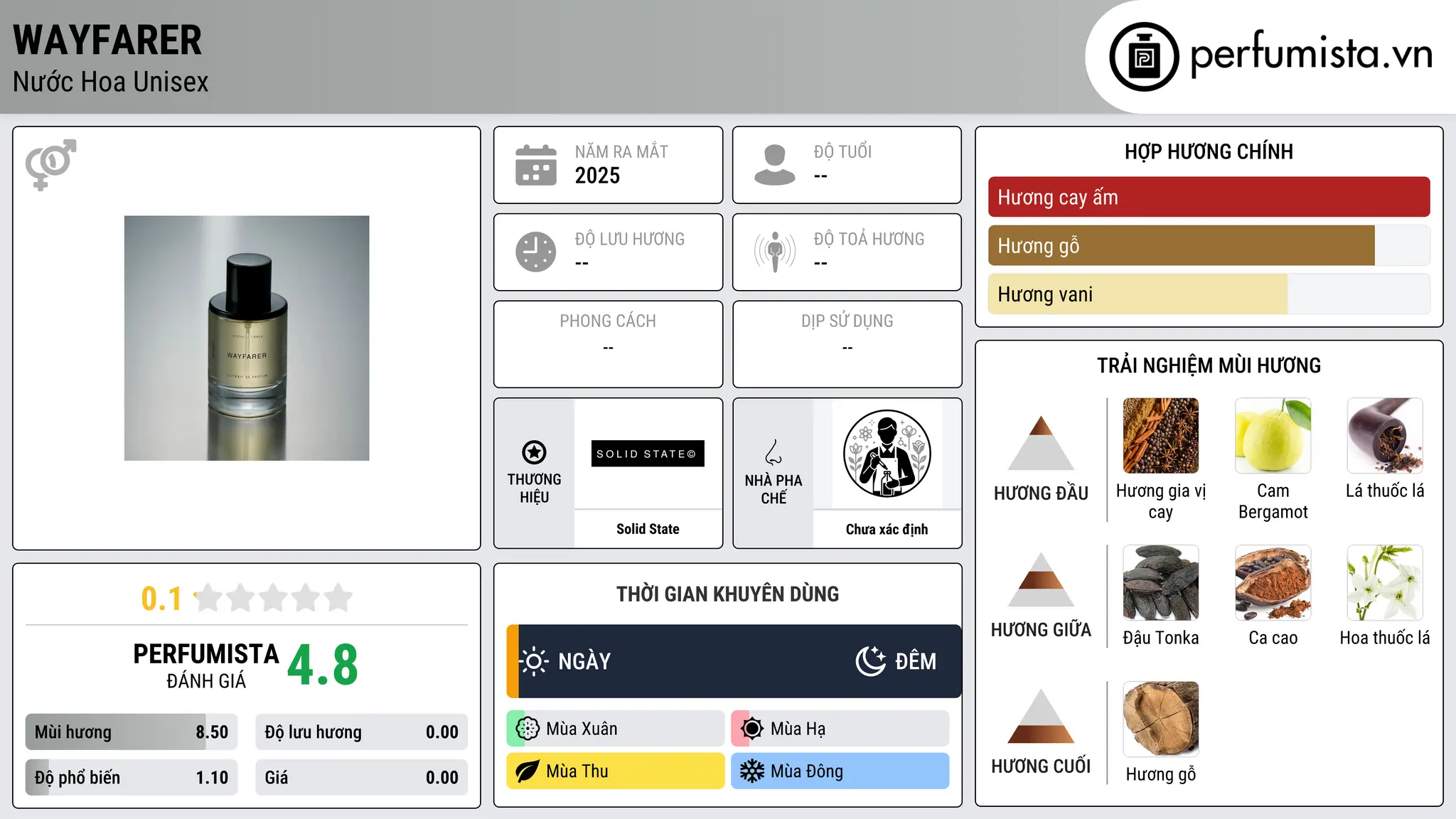Screen dimensions: 1456x819
Task: Select the Hoa thuốc lá flower image
Action: 1385,583
